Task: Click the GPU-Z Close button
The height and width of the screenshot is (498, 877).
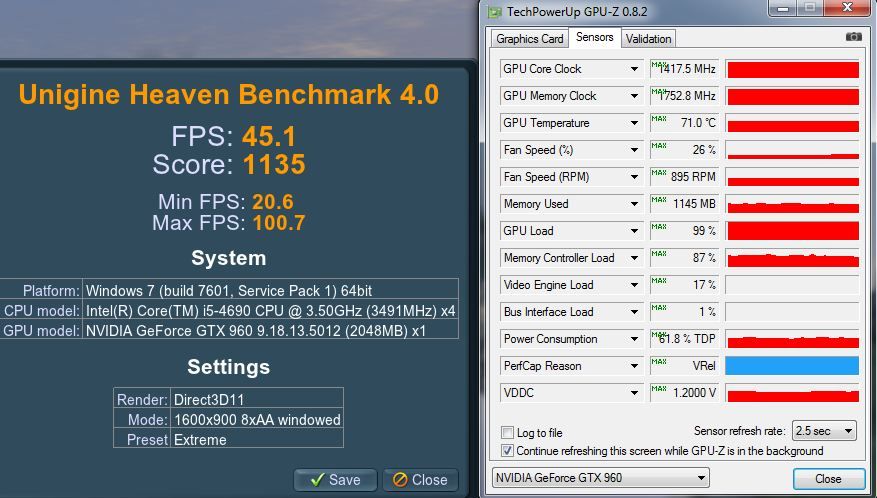Action: (828, 478)
